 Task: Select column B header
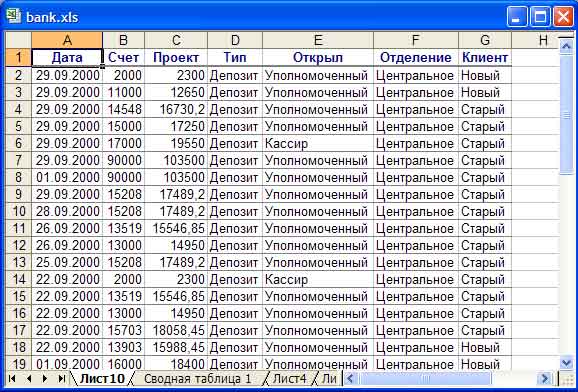123,40
